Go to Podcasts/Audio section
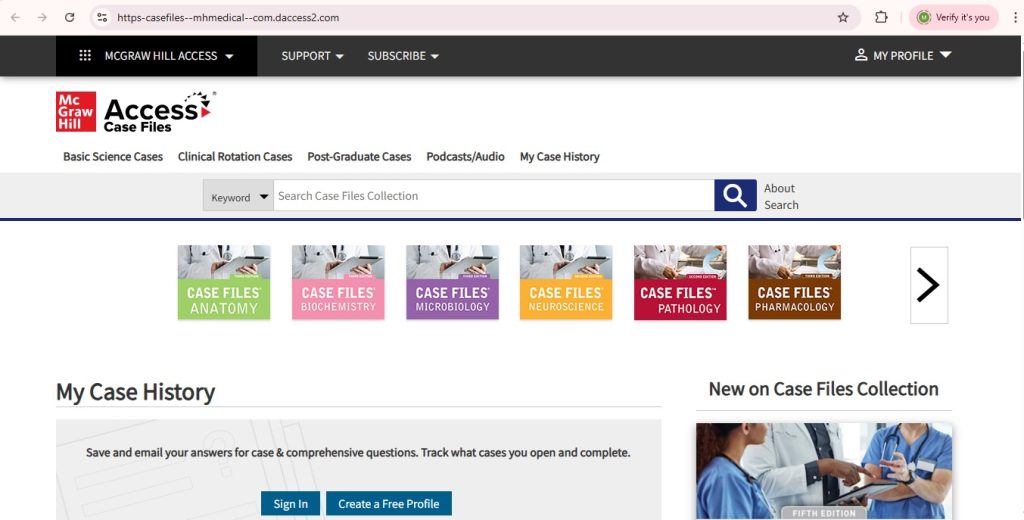The width and height of the screenshot is (1024, 520). (465, 157)
